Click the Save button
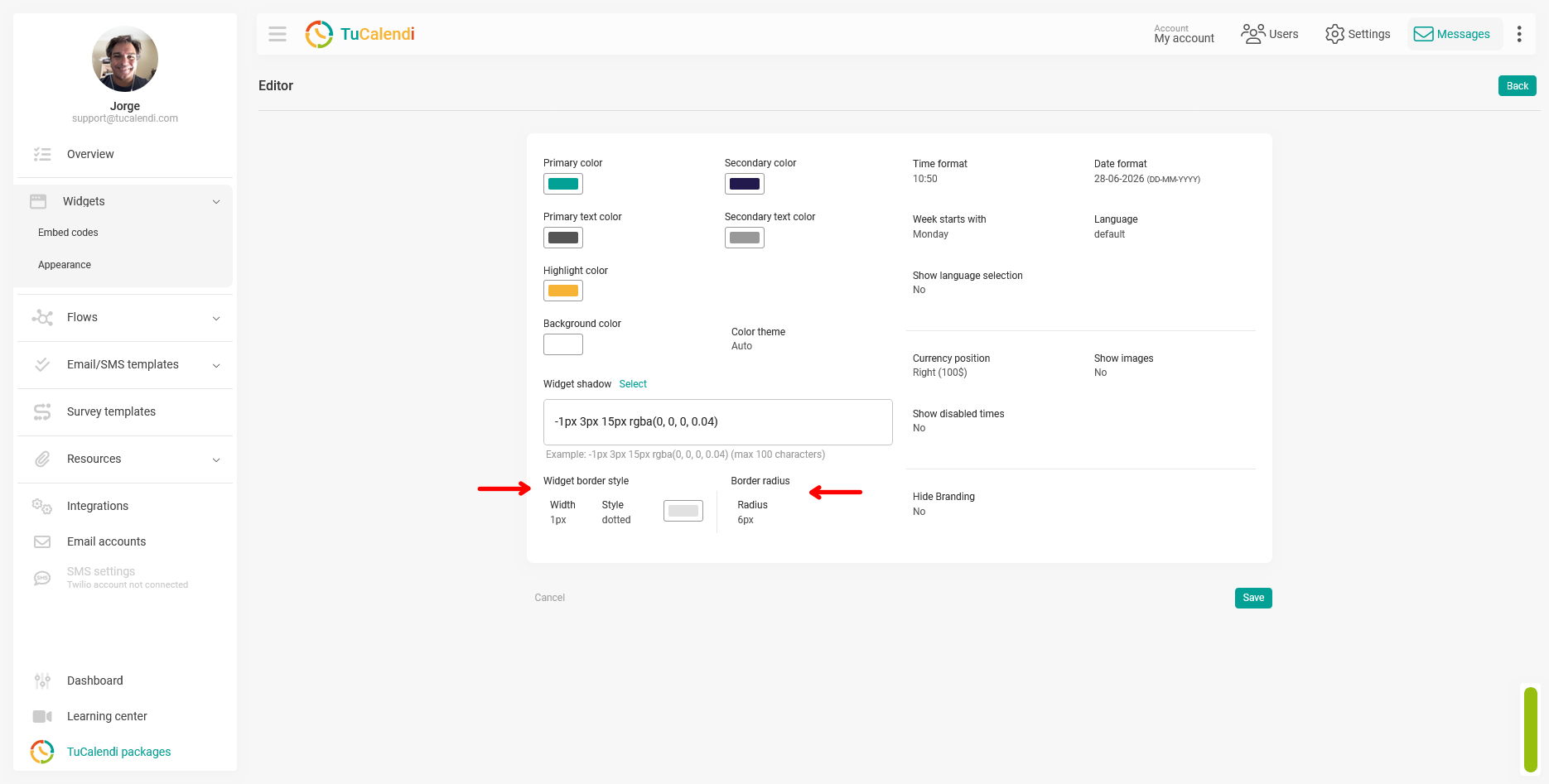The height and width of the screenshot is (784, 1549). (x=1253, y=598)
